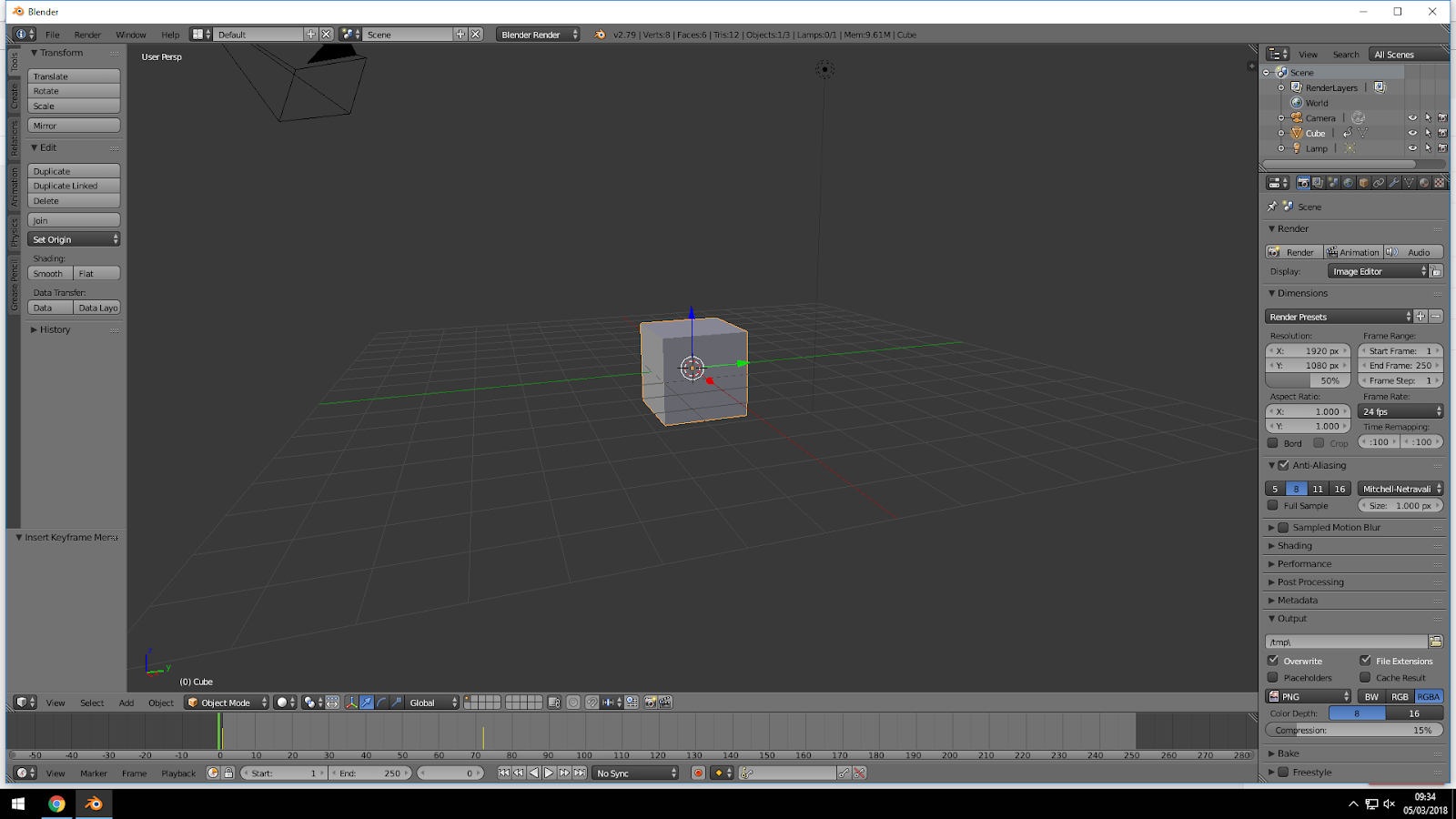Jump to end frame using timeline playback control
This screenshot has width=1456, height=819.
coord(580,773)
